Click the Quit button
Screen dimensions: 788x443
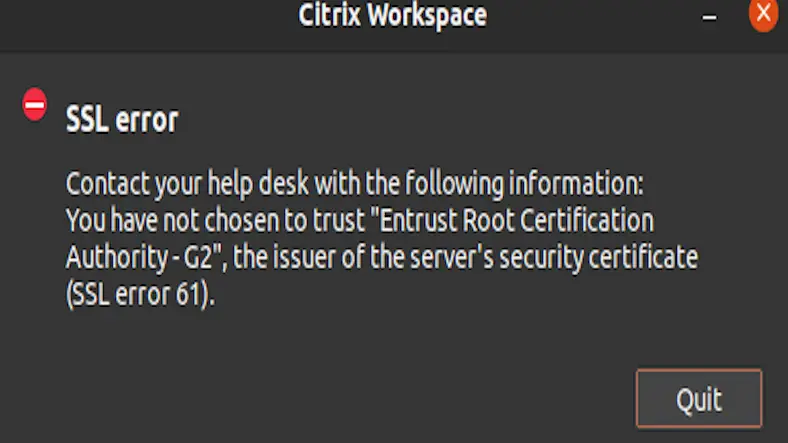coord(698,400)
